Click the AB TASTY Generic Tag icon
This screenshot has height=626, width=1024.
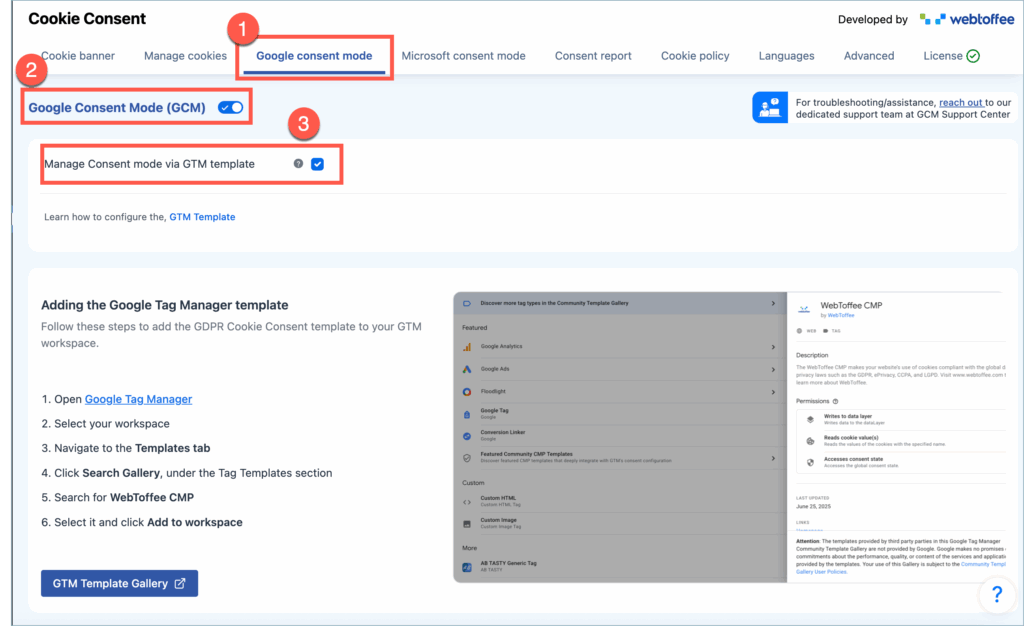pos(467,567)
